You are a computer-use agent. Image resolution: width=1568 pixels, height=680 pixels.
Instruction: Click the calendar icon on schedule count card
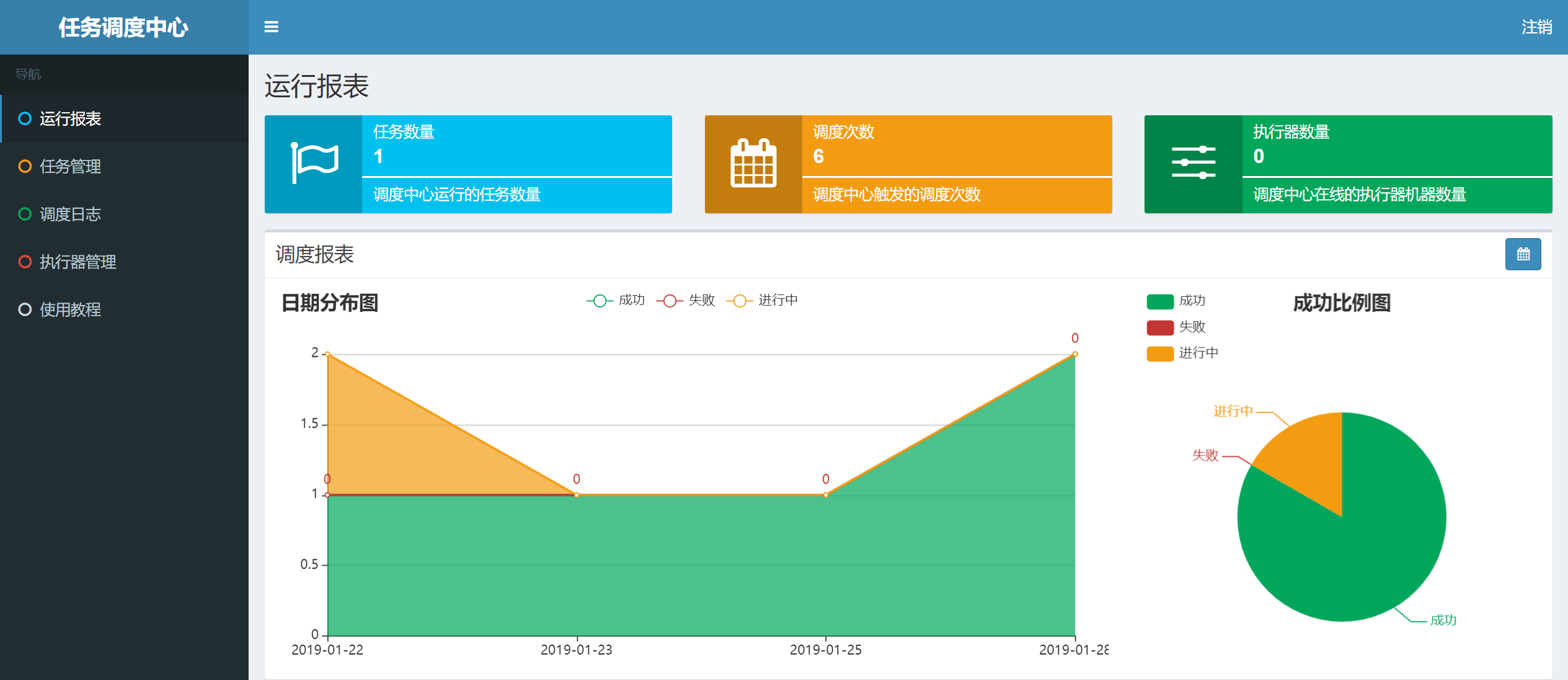pos(753,164)
